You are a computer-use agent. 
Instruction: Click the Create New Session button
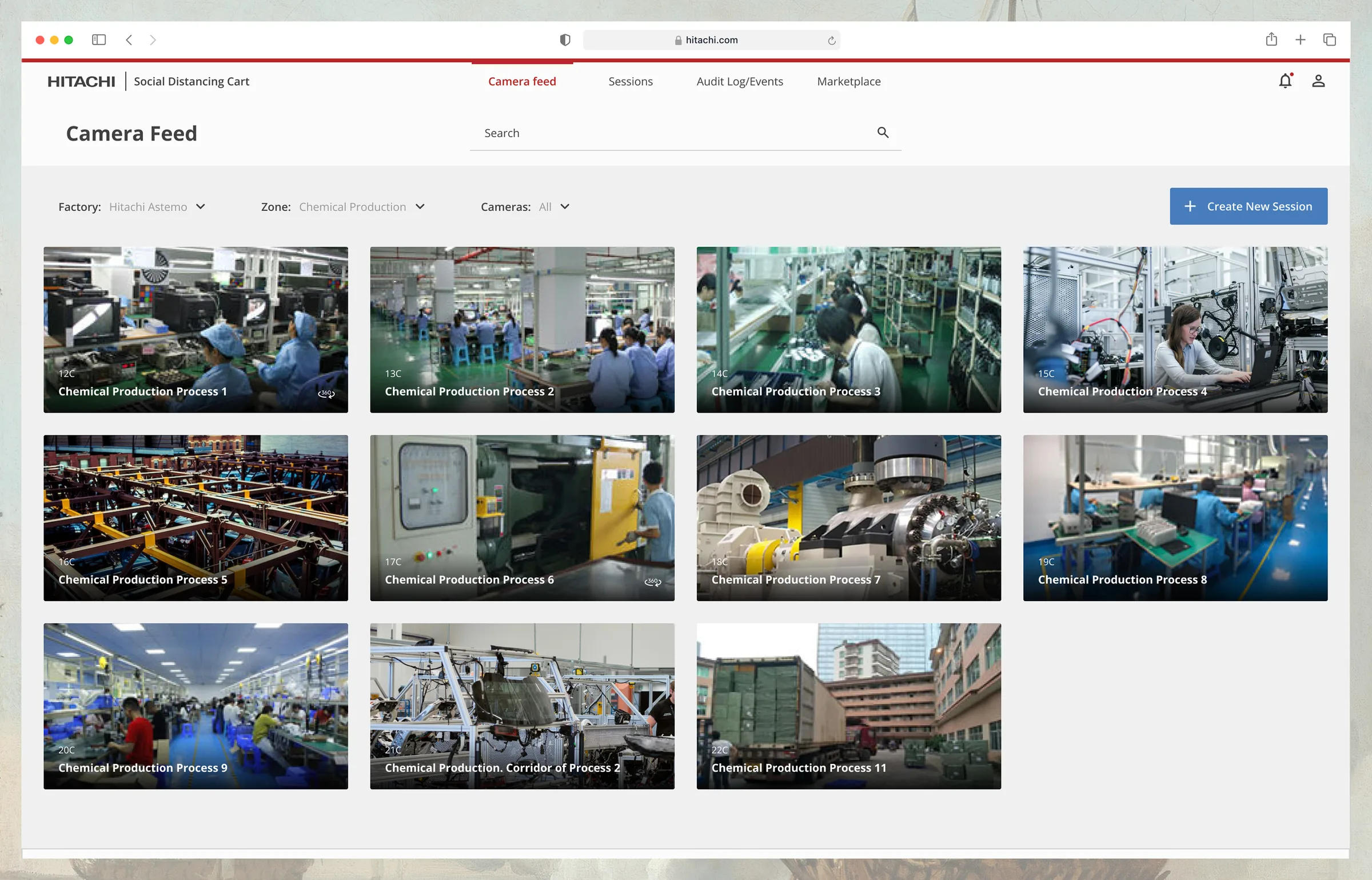click(1249, 206)
